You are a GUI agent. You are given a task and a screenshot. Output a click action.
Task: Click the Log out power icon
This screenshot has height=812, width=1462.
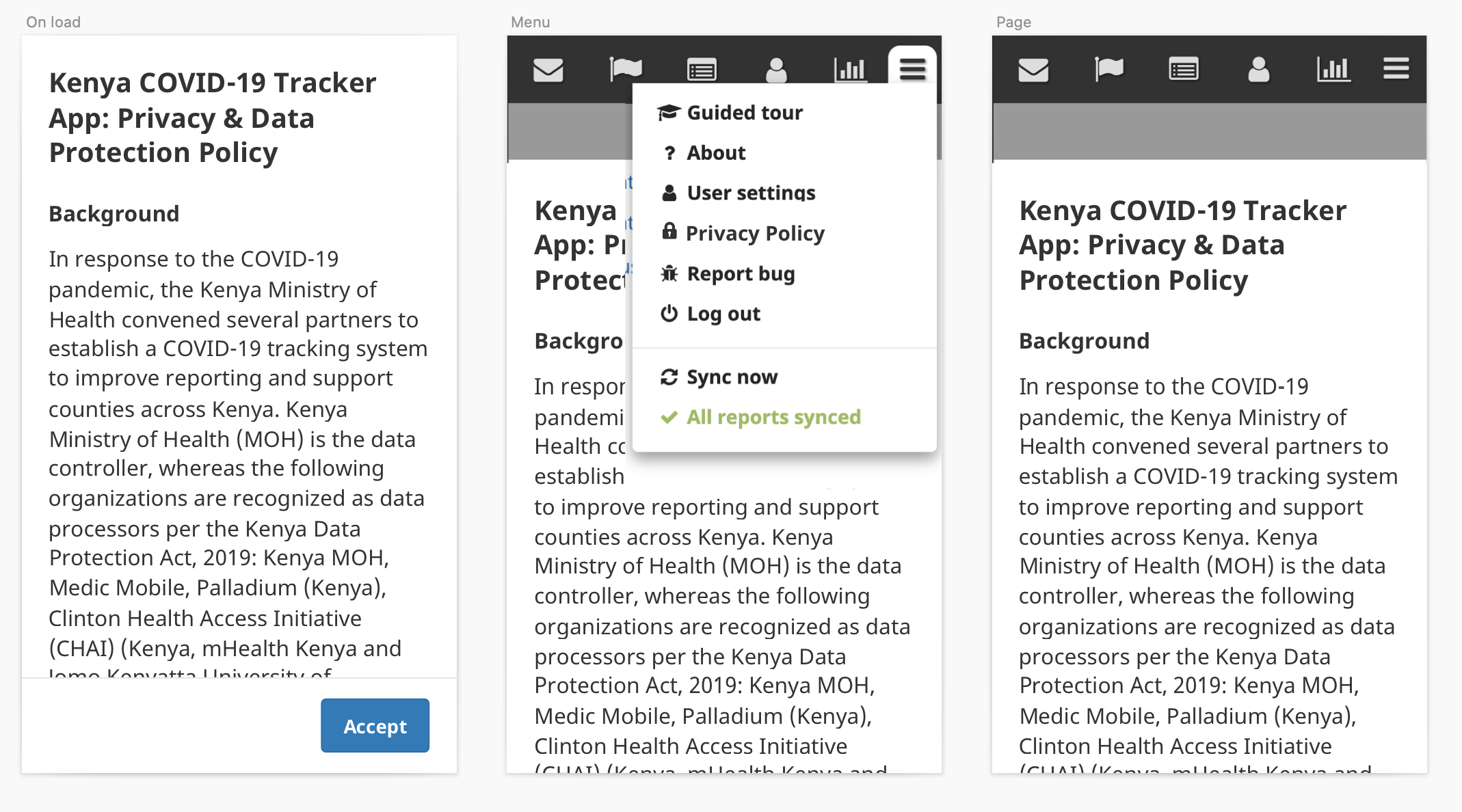pos(669,314)
